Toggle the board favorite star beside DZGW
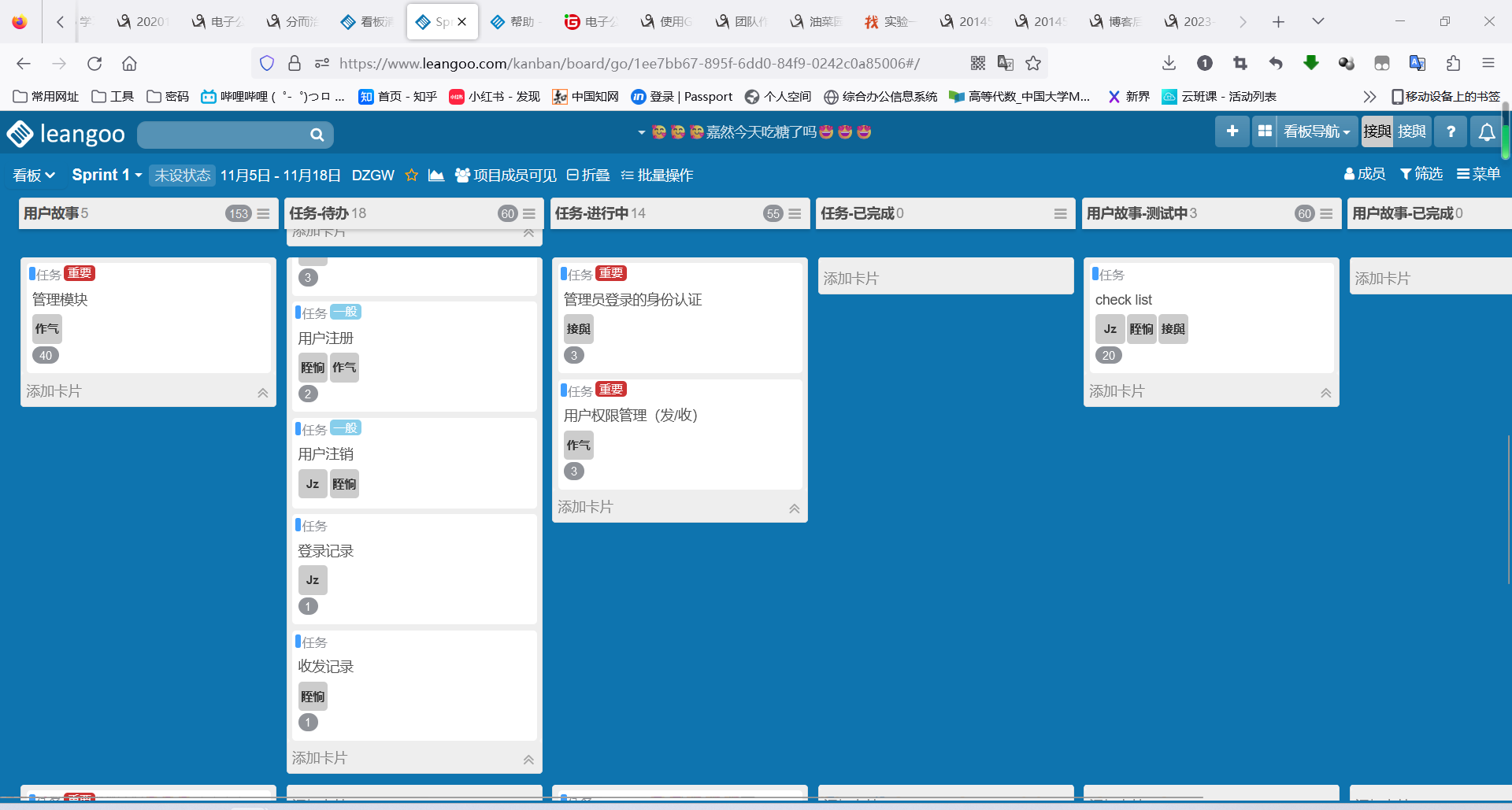This screenshot has width=1512, height=810. [x=411, y=175]
